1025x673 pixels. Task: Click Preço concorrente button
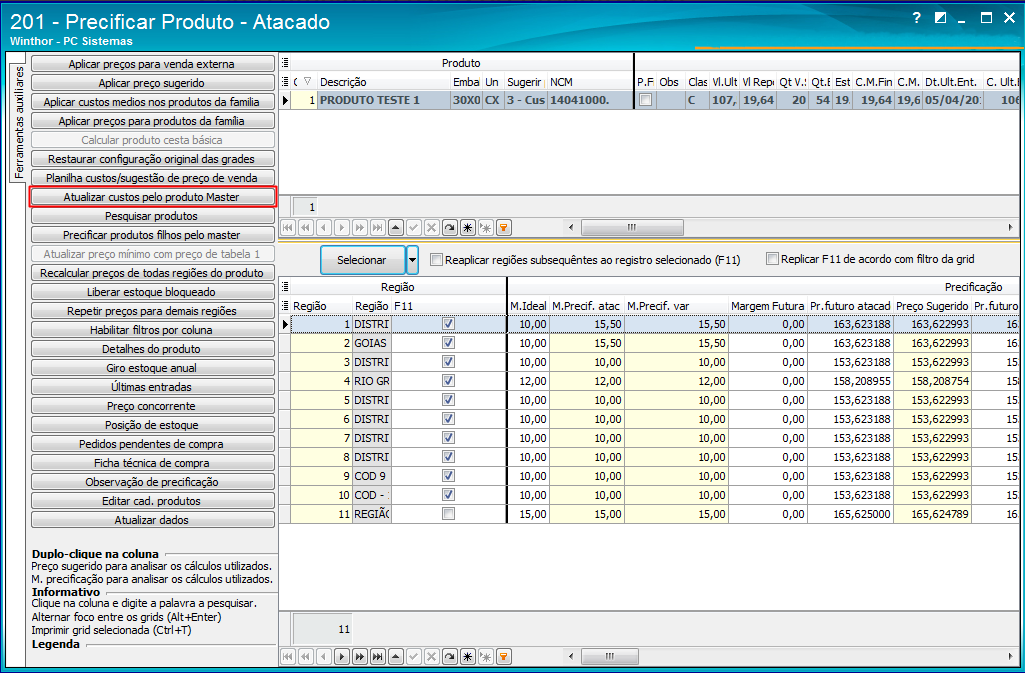click(152, 406)
